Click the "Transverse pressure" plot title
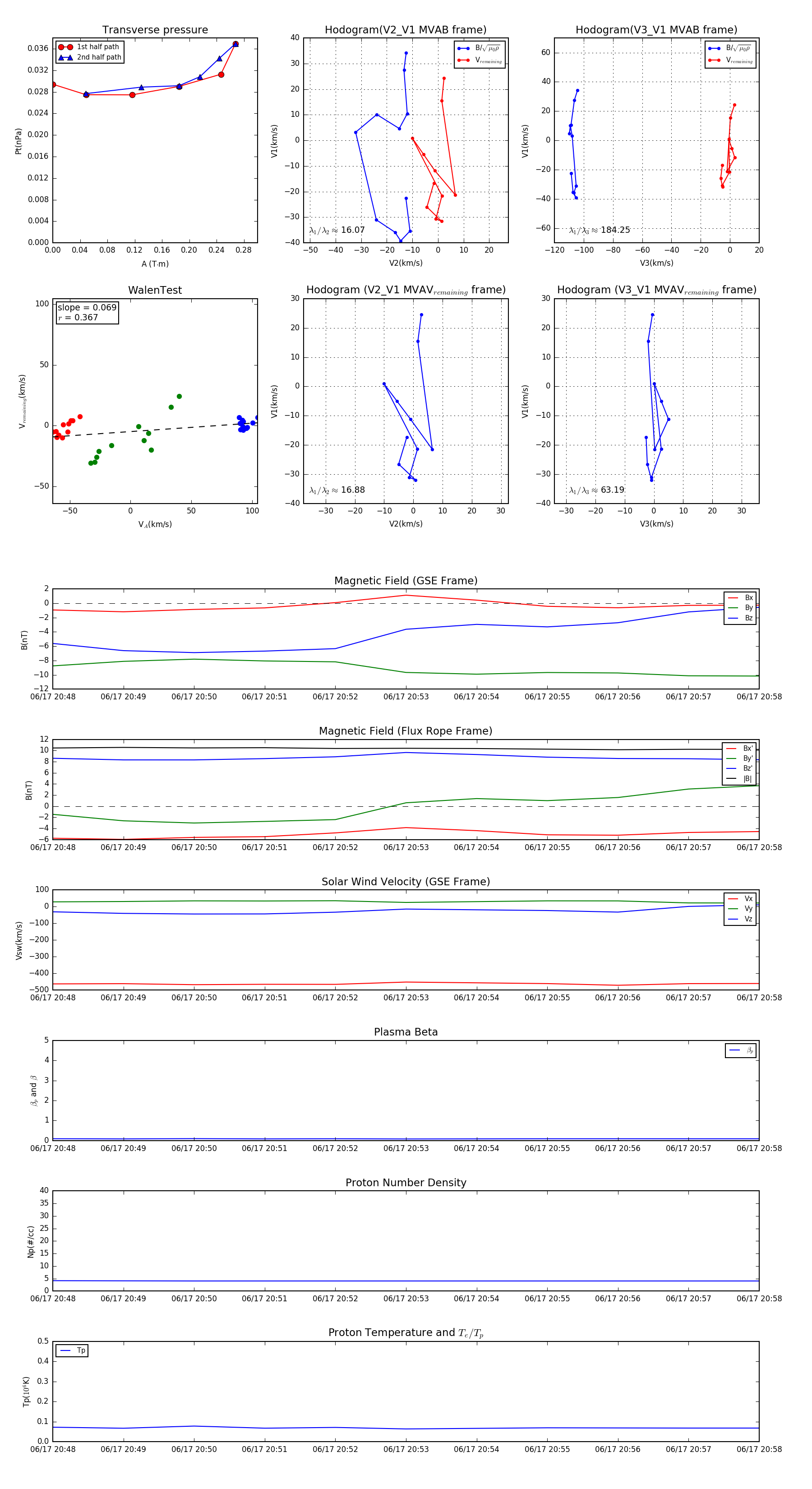This screenshot has height=1489, width=812. (155, 29)
